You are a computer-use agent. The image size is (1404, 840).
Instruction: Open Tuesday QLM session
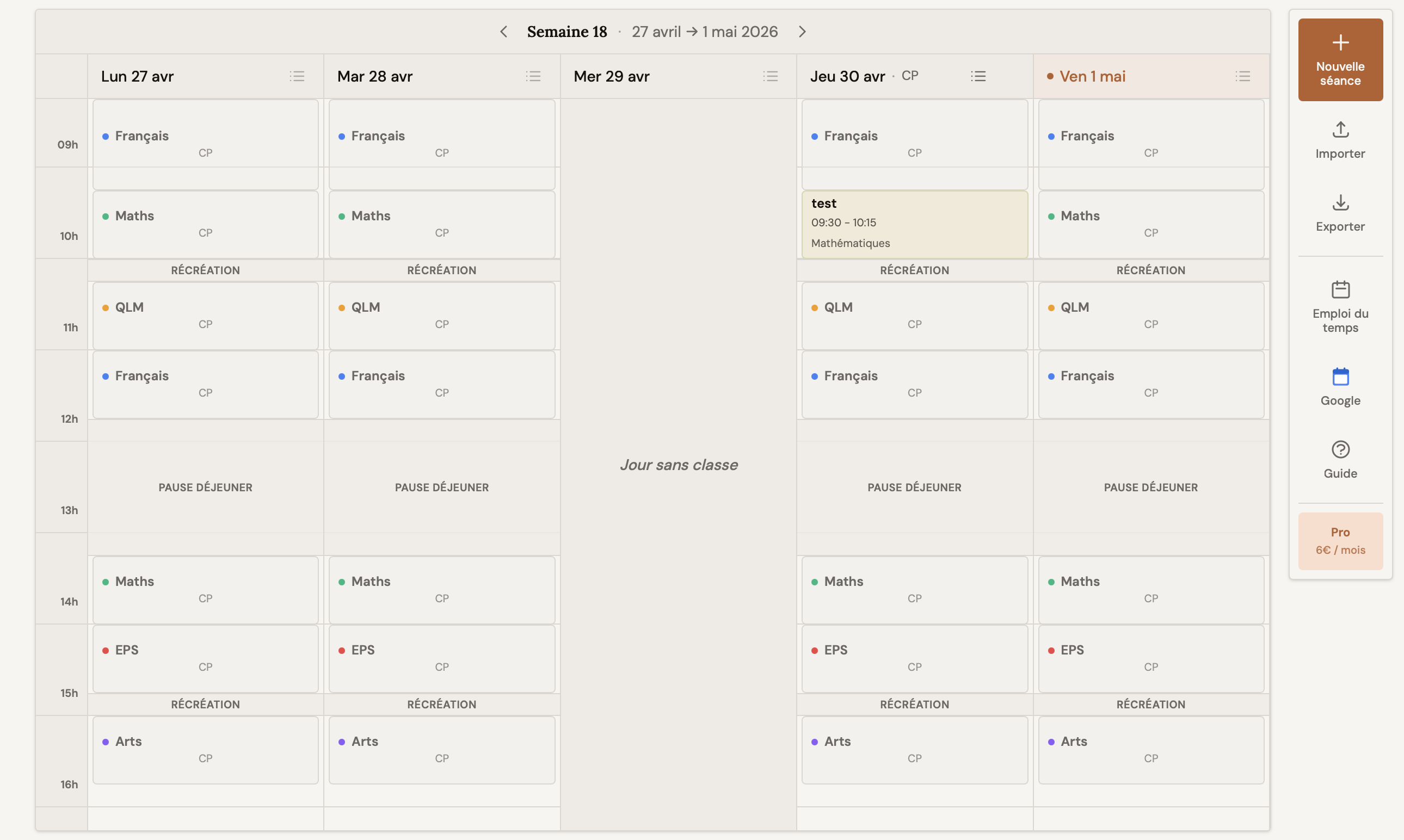(441, 316)
